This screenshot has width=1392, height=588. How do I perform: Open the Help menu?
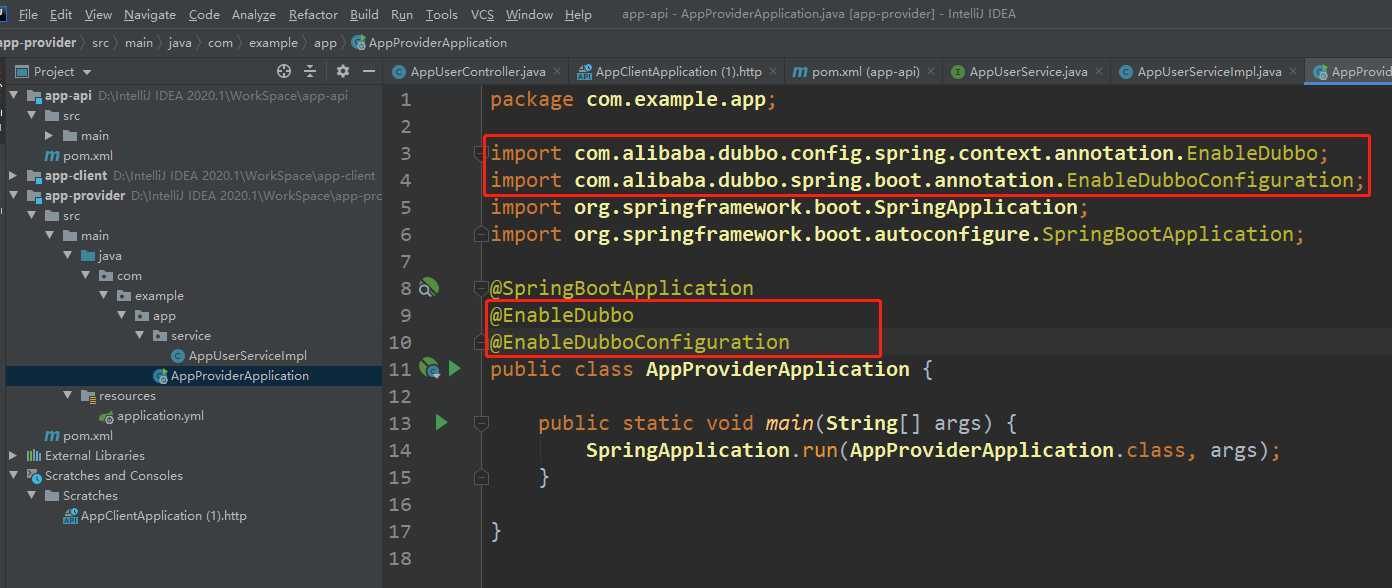point(578,15)
